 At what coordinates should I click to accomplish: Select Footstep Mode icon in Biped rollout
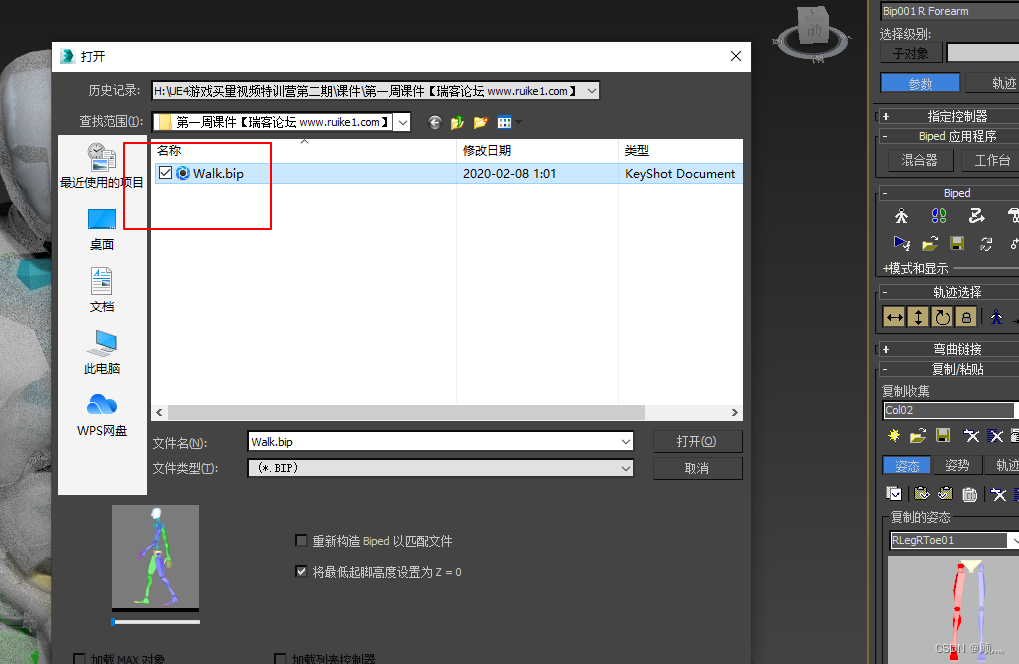click(x=938, y=216)
